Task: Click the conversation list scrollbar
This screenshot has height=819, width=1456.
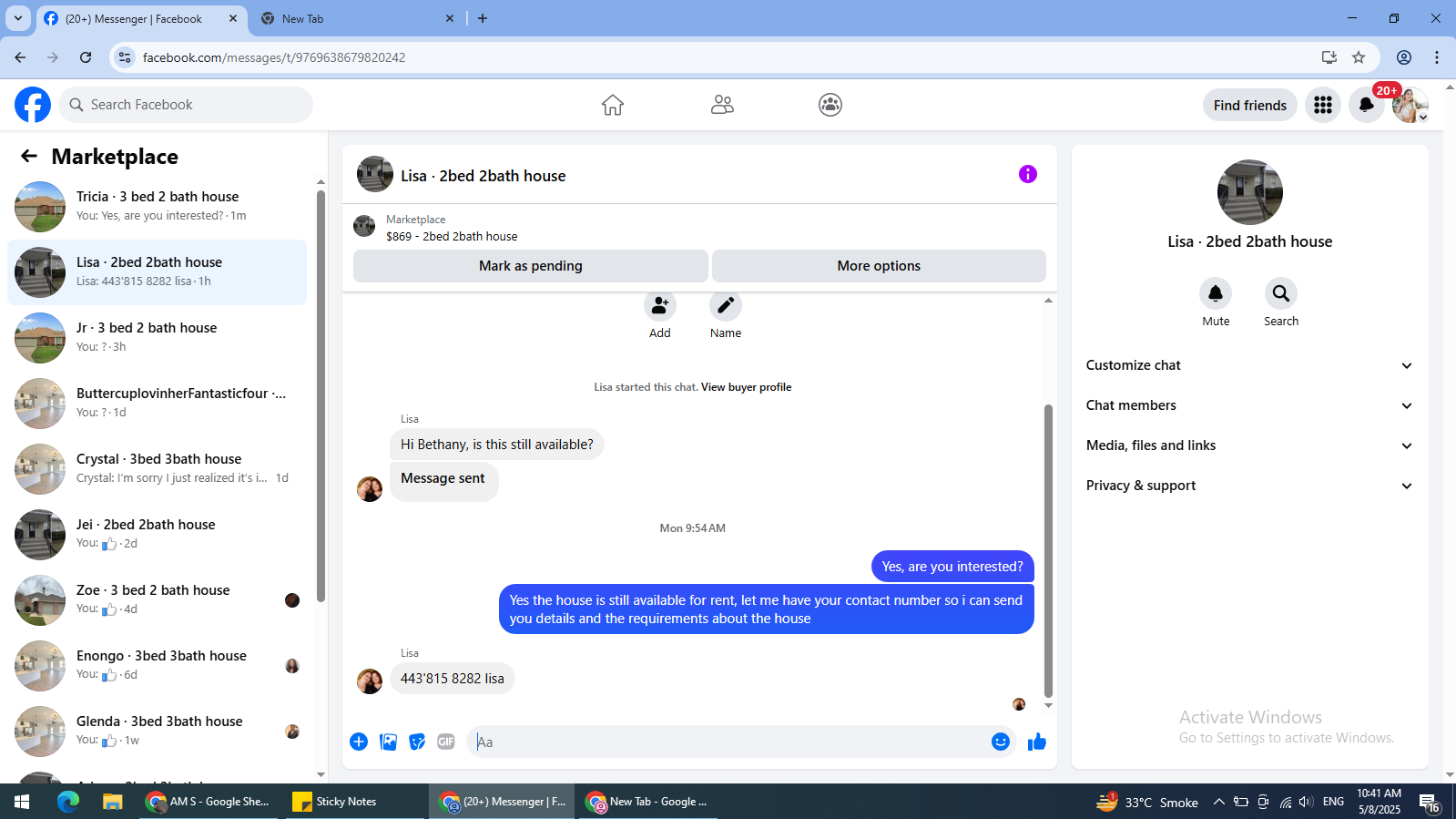Action: [x=321, y=395]
